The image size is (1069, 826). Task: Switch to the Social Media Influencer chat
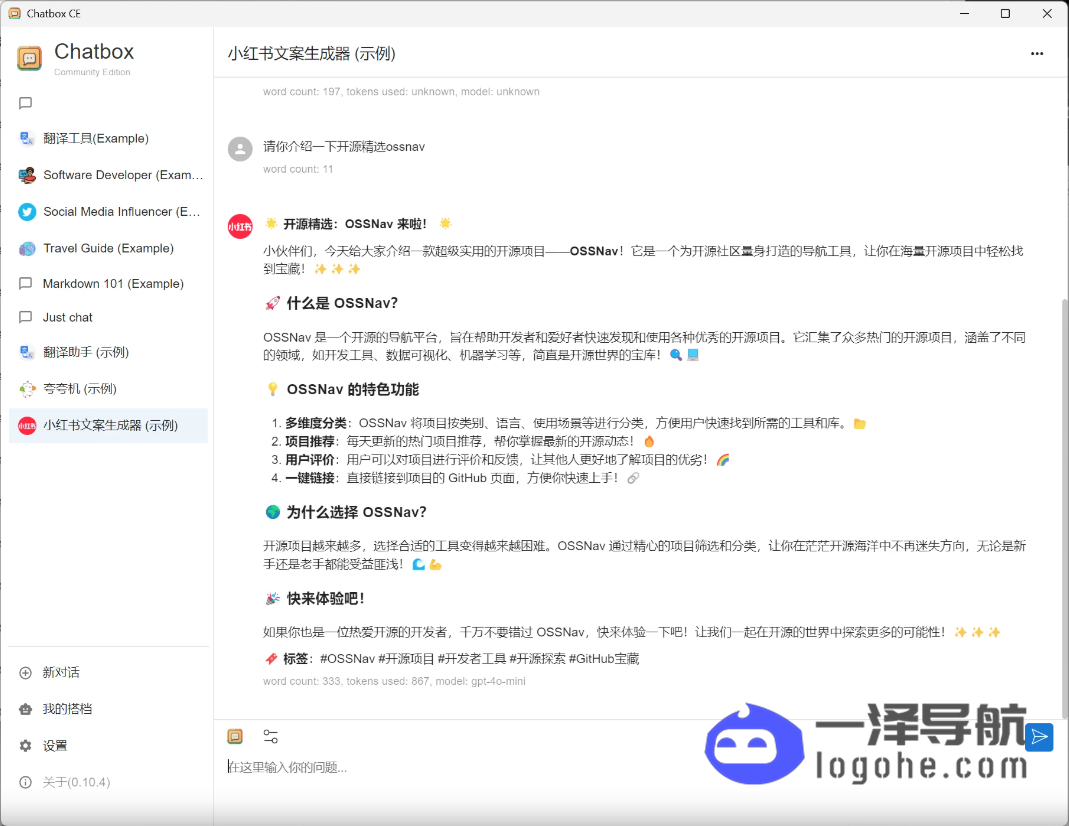(108, 212)
